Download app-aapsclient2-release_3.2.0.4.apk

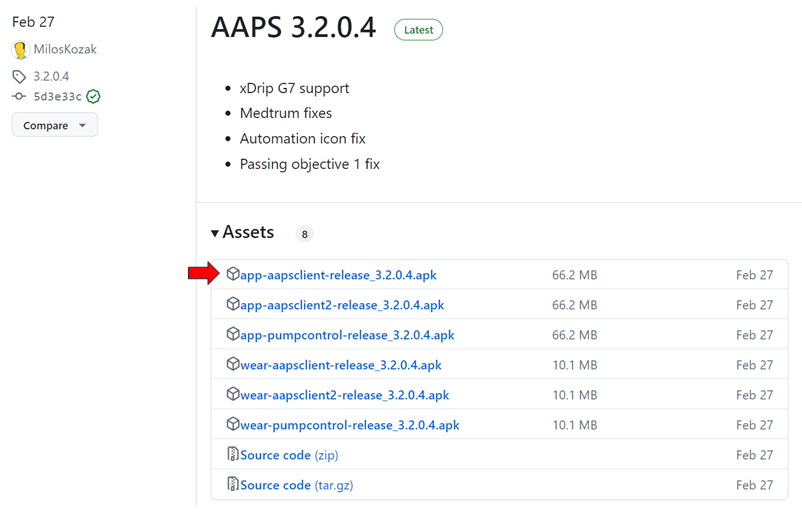pyautogui.click(x=342, y=305)
